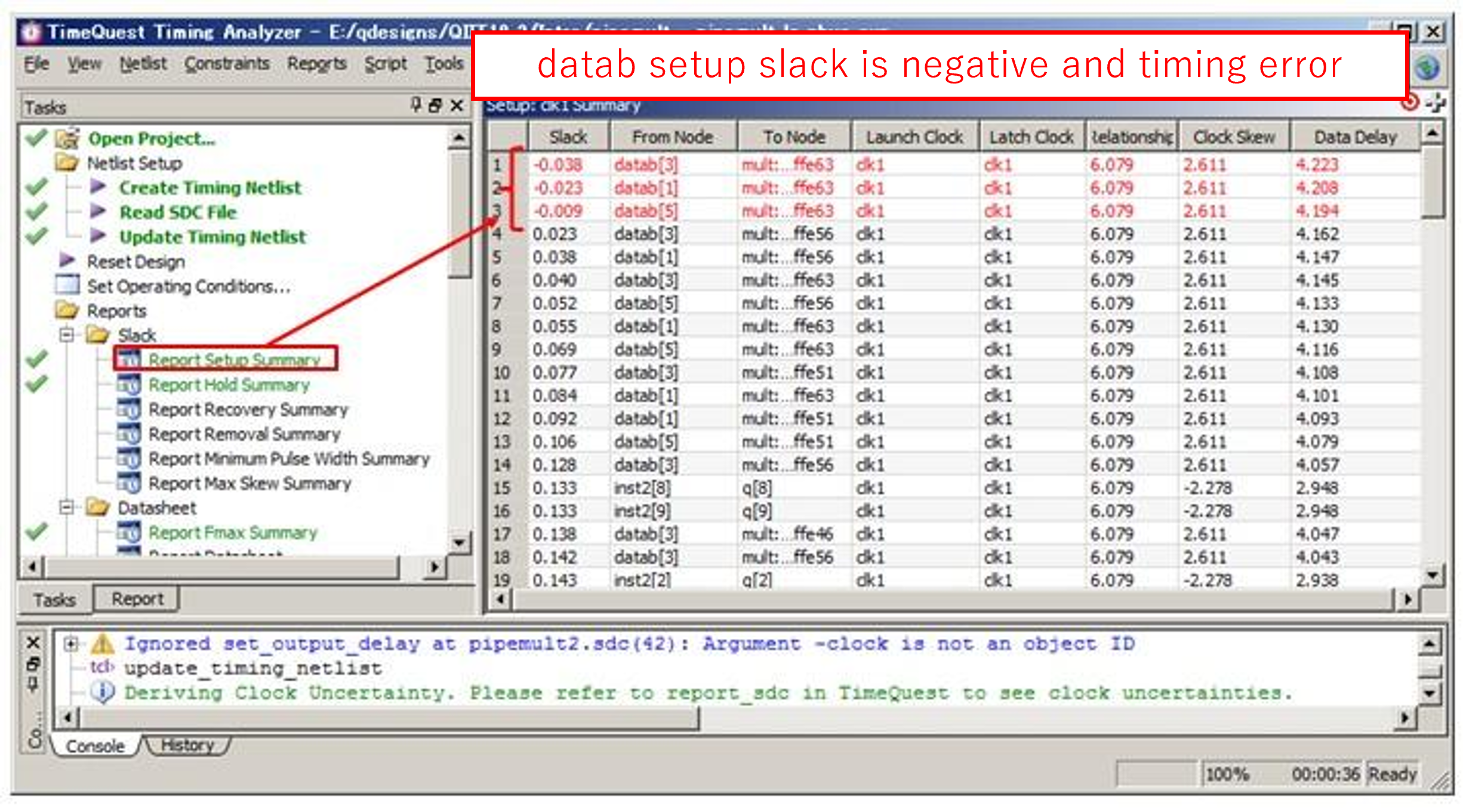
Task: Close the Tasks panel
Action: [x=457, y=106]
